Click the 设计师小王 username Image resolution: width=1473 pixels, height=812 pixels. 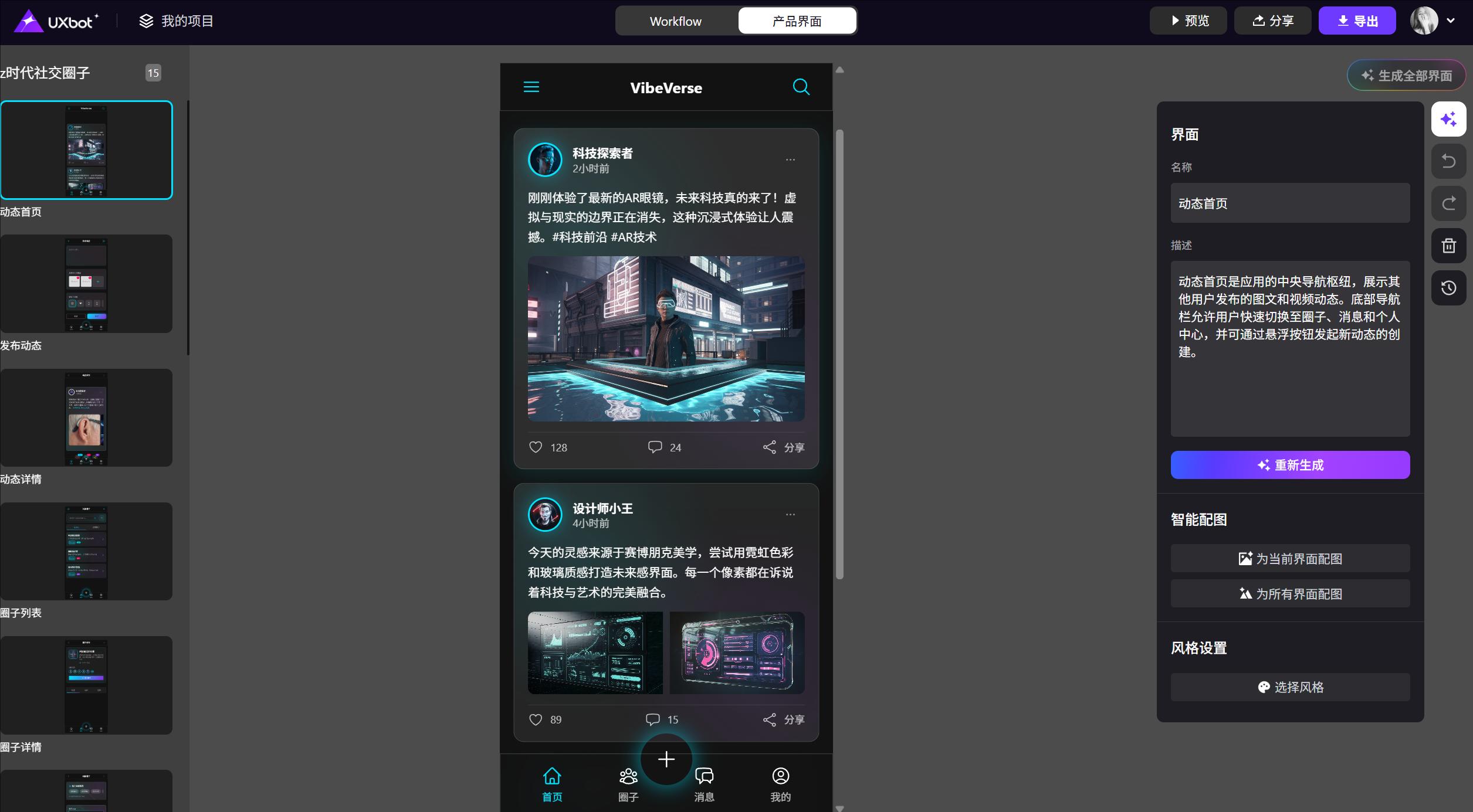point(602,508)
